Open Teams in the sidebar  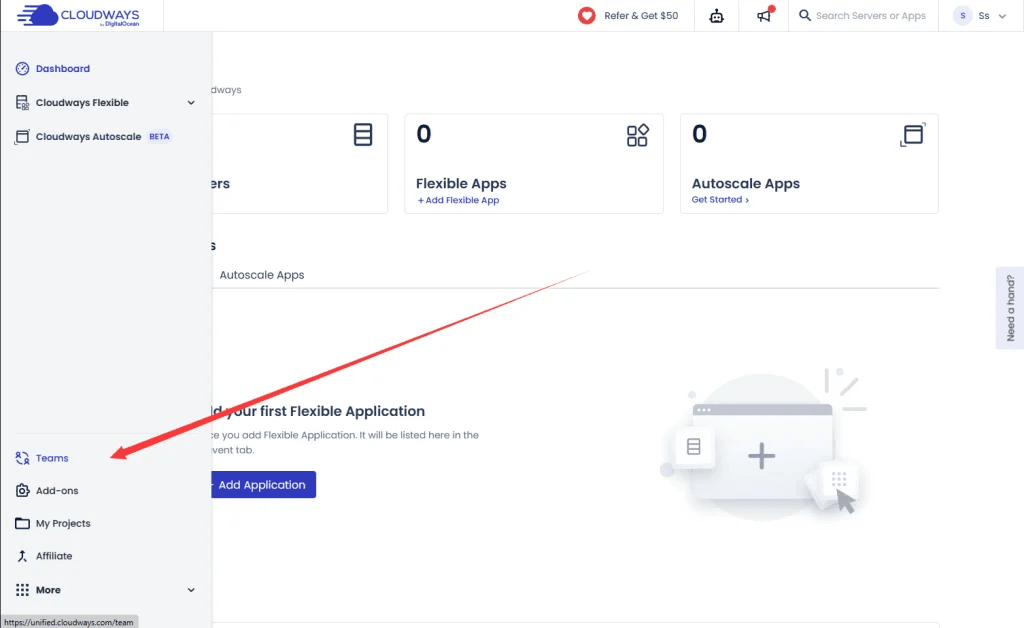(x=52, y=458)
